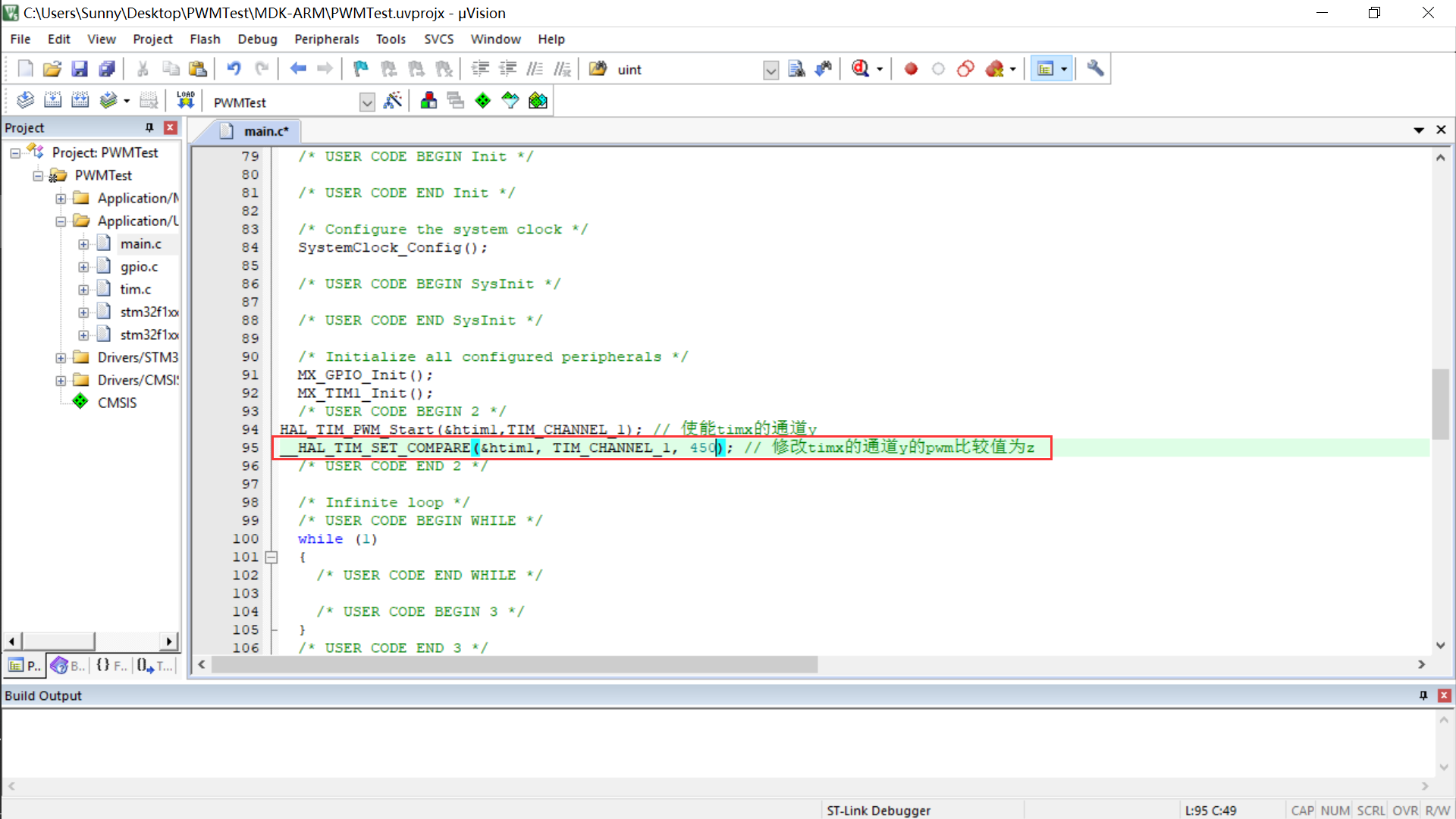The image size is (1456, 819).
Task: Click the Download to flash LOAD icon
Action: tap(185, 99)
